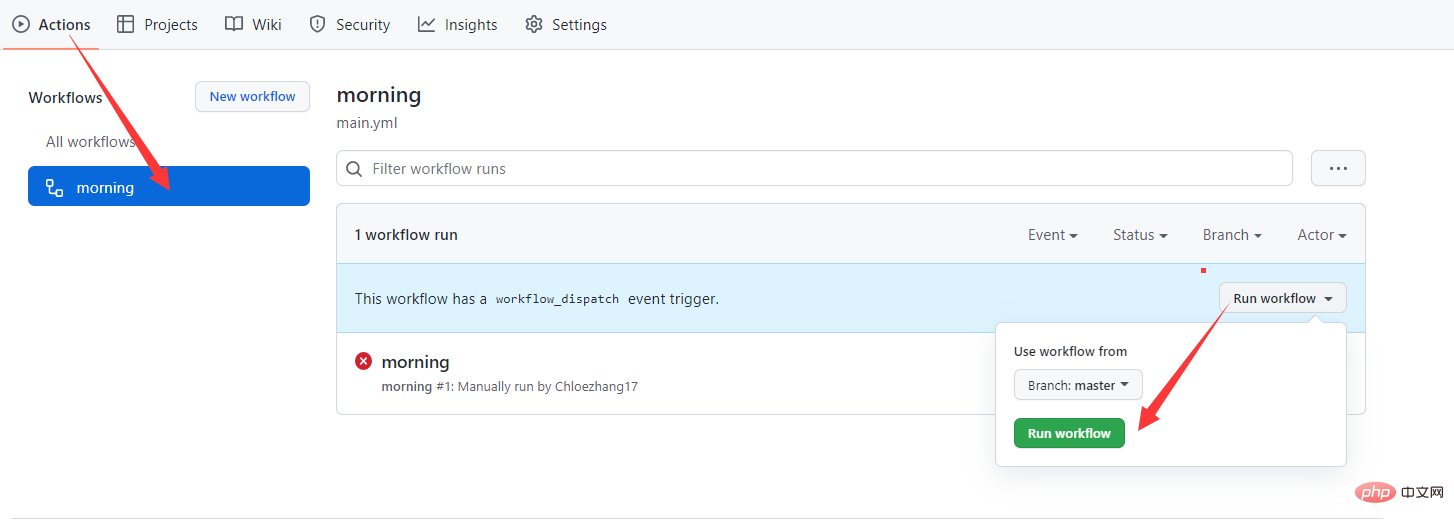The height and width of the screenshot is (525, 1454).
Task: Select All workflows in sidebar
Action: click(x=90, y=142)
